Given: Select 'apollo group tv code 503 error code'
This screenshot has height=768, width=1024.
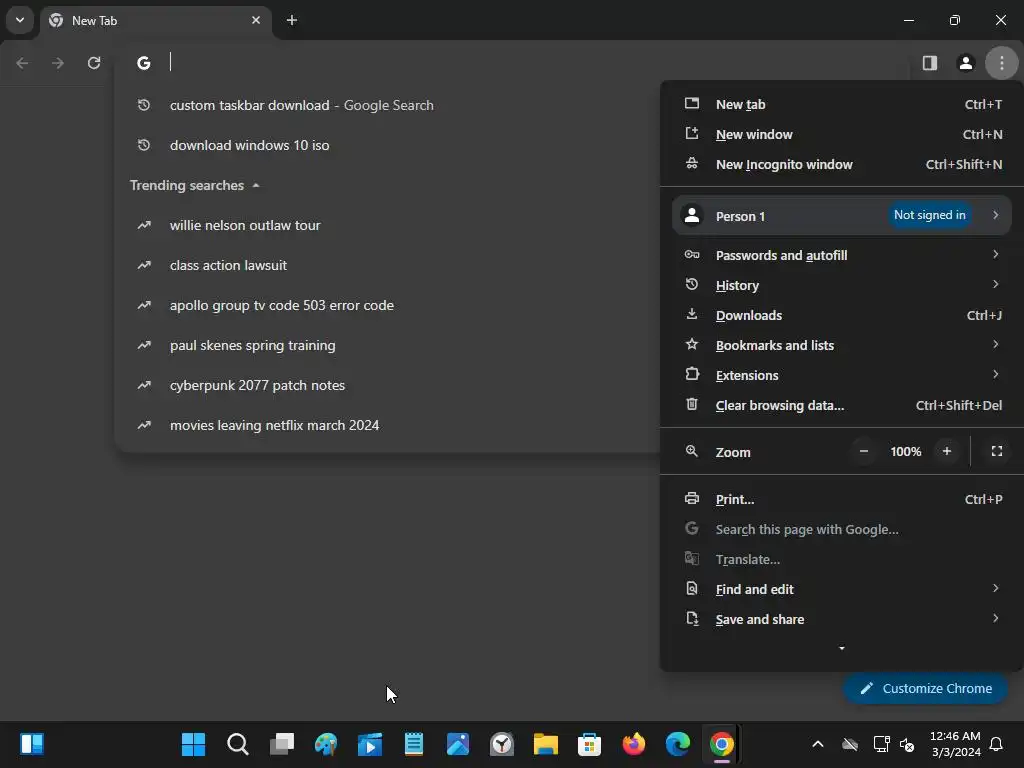Looking at the screenshot, I should [387, 305].
